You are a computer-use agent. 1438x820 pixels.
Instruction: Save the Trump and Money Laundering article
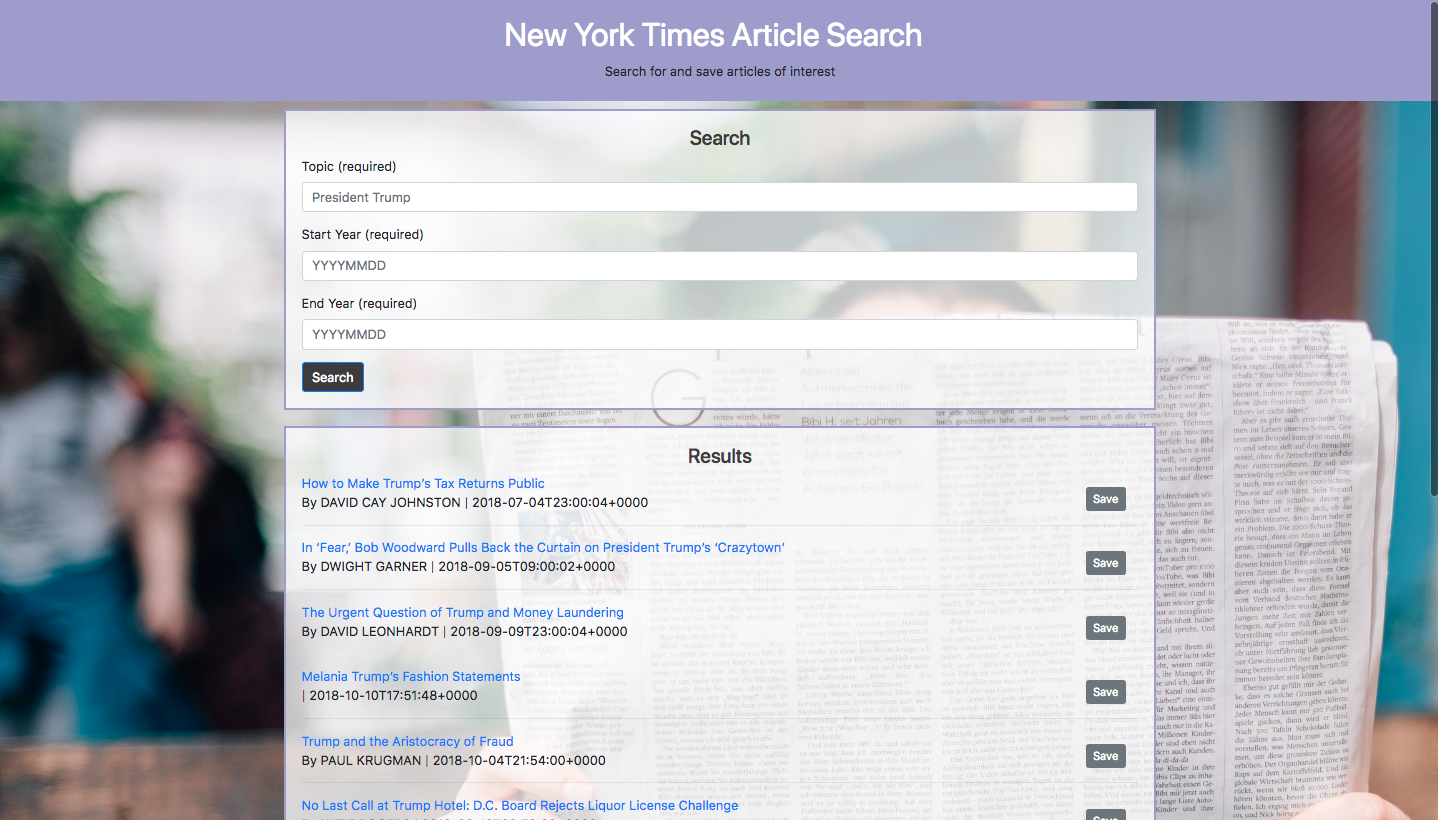click(1105, 627)
